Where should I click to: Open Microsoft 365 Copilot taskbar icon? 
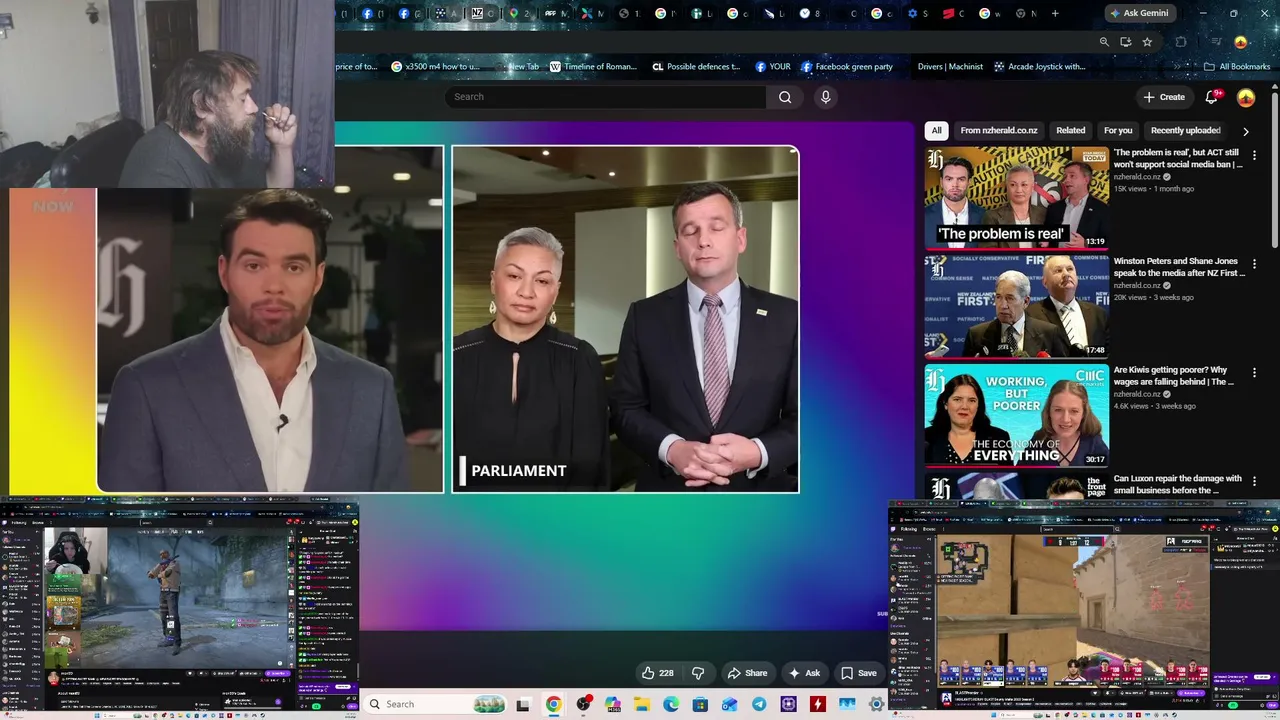coord(612,704)
